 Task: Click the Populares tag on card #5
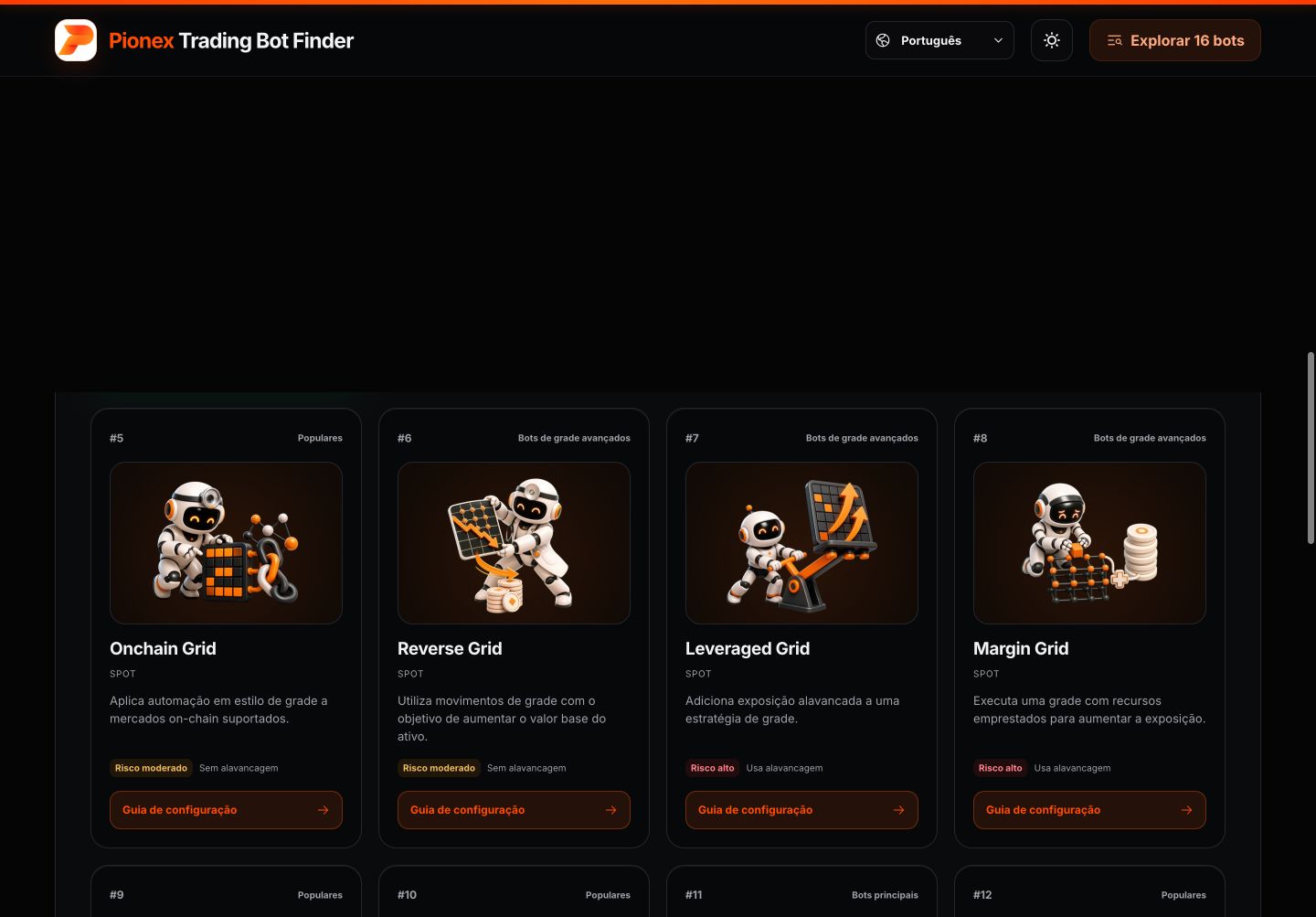point(320,438)
